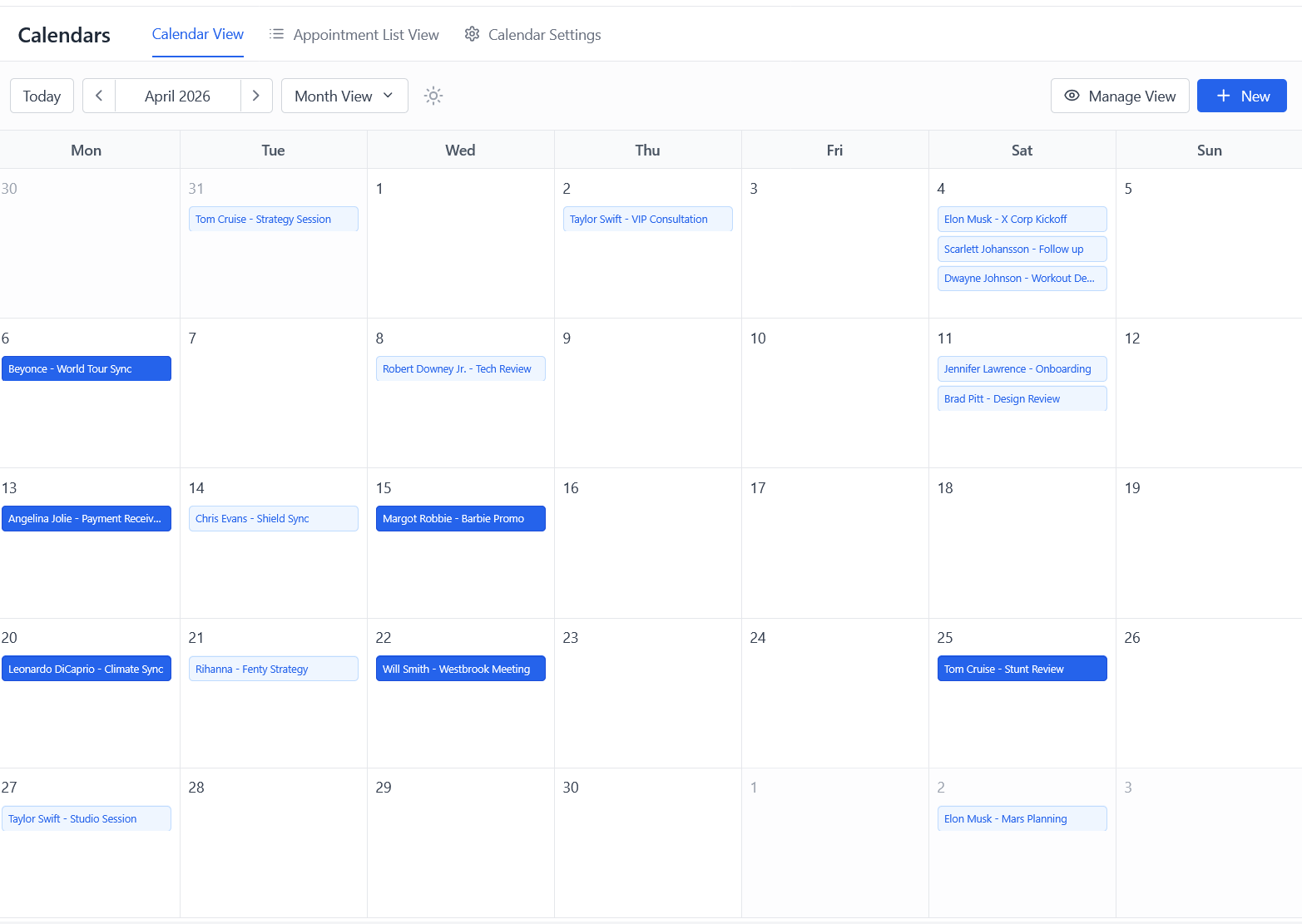Go to previous month with the left chevron
1302x924 pixels.
click(98, 96)
